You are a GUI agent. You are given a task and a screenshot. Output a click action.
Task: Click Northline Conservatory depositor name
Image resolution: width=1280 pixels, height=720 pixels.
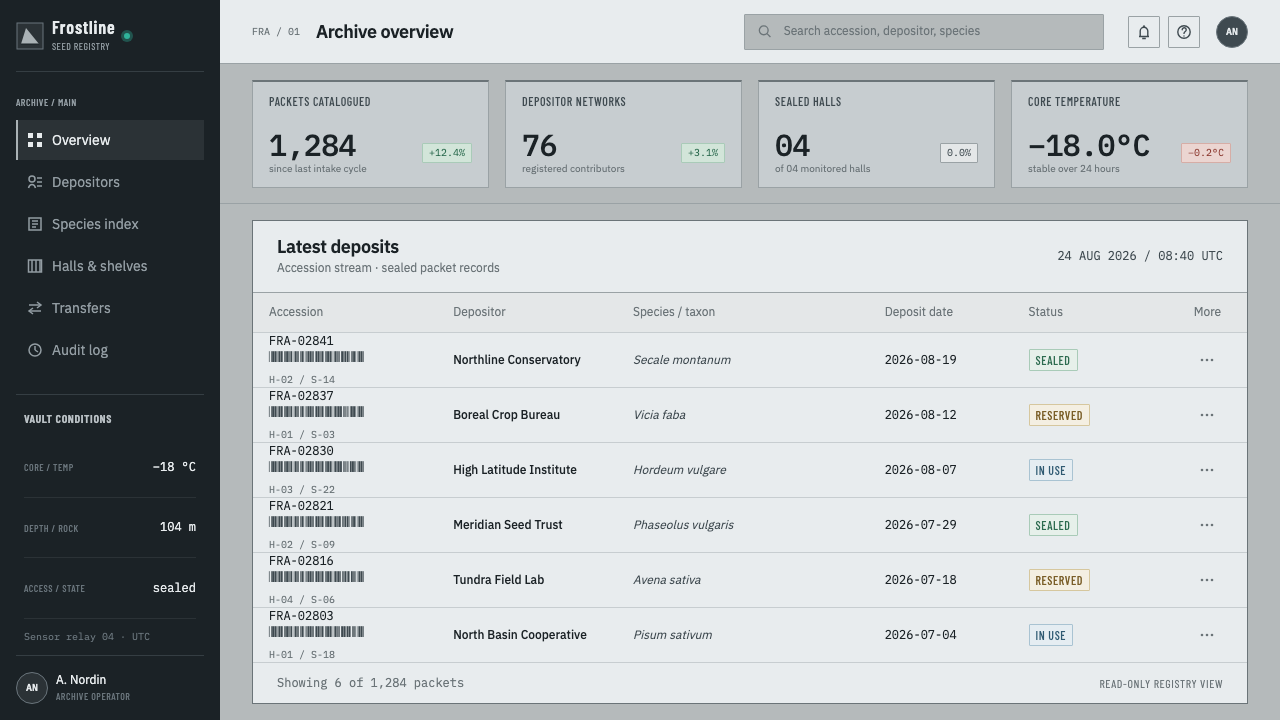517,360
